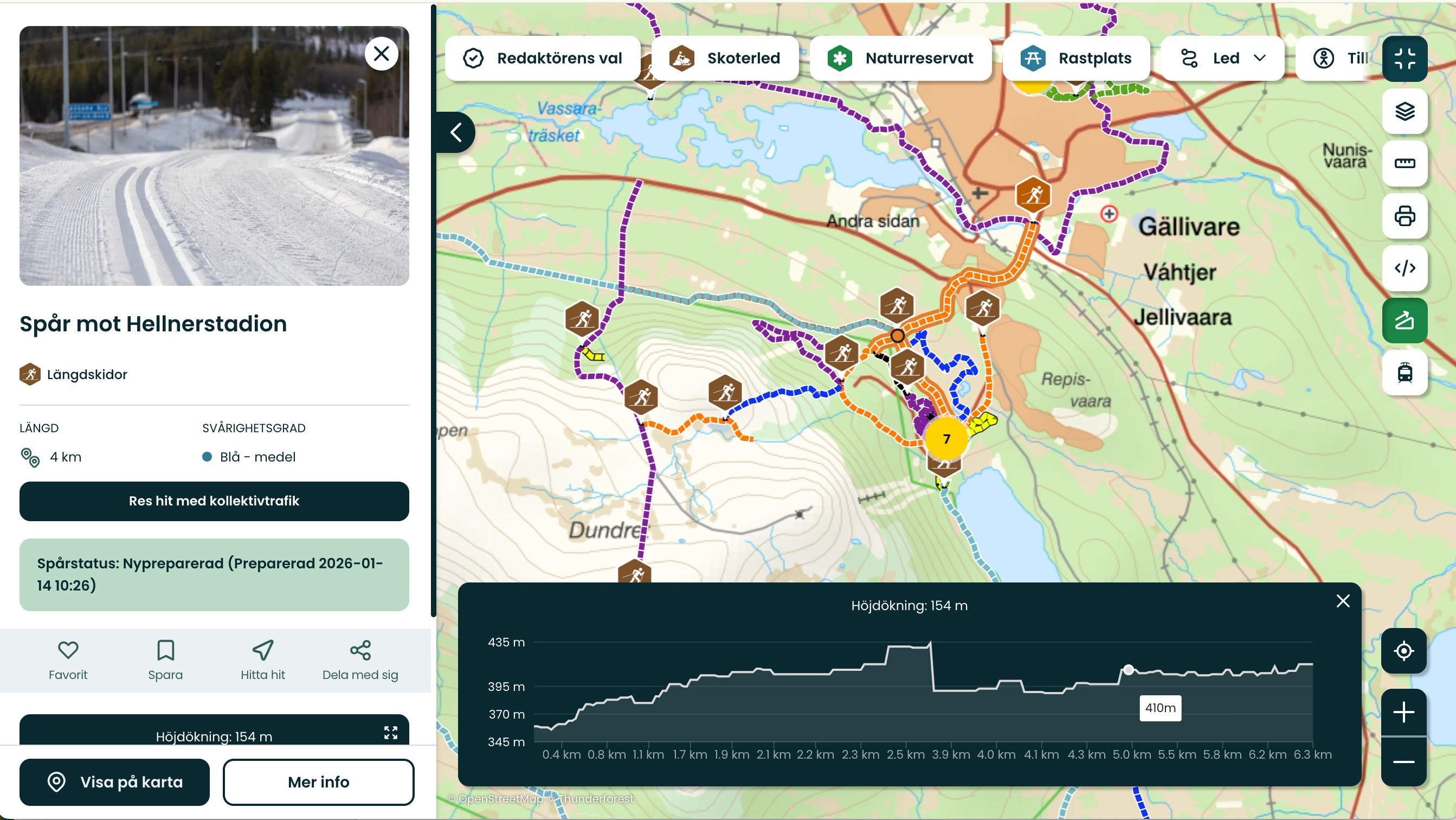Viewport: 1456px width, 820px height.
Task: Toggle the green elevation profile button
Action: 1405,321
